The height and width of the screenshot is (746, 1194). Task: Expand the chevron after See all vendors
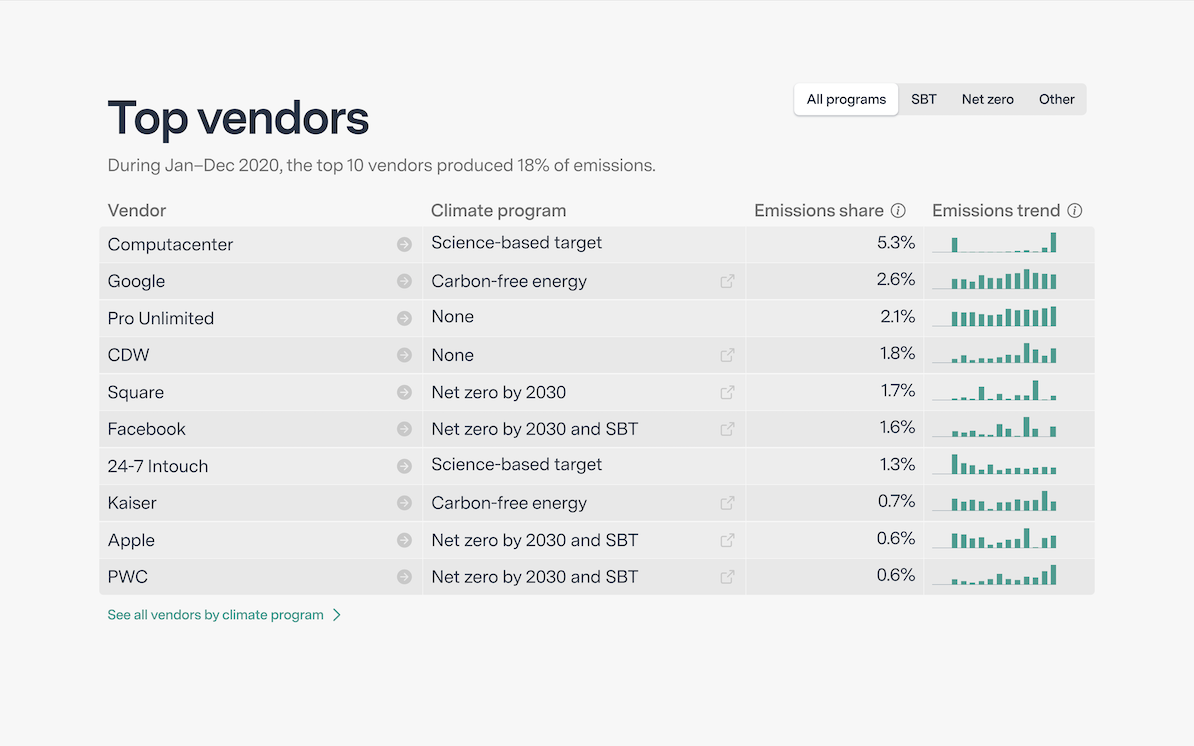[337, 615]
